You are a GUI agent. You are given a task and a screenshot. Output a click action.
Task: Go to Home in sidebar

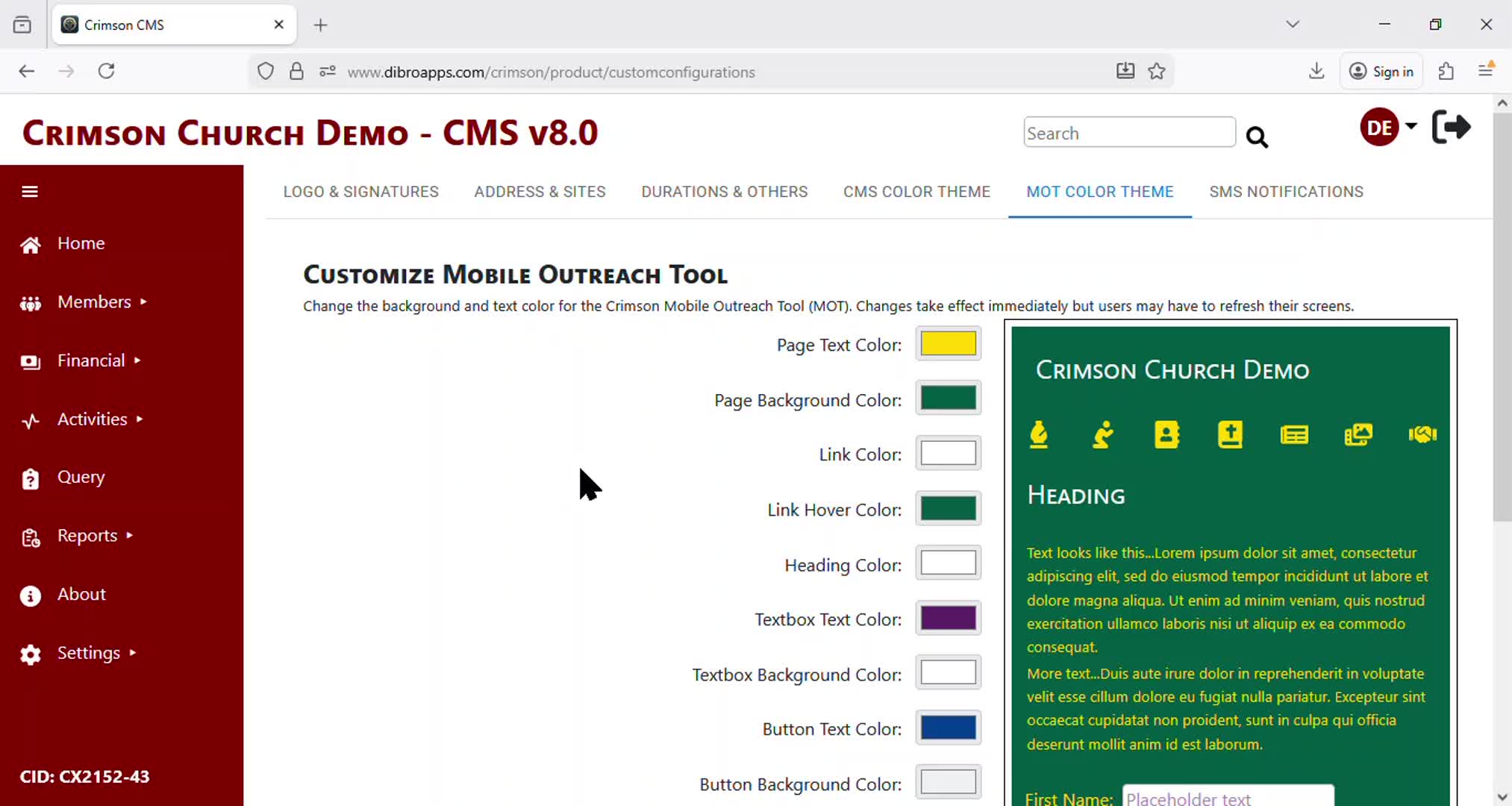coord(81,243)
